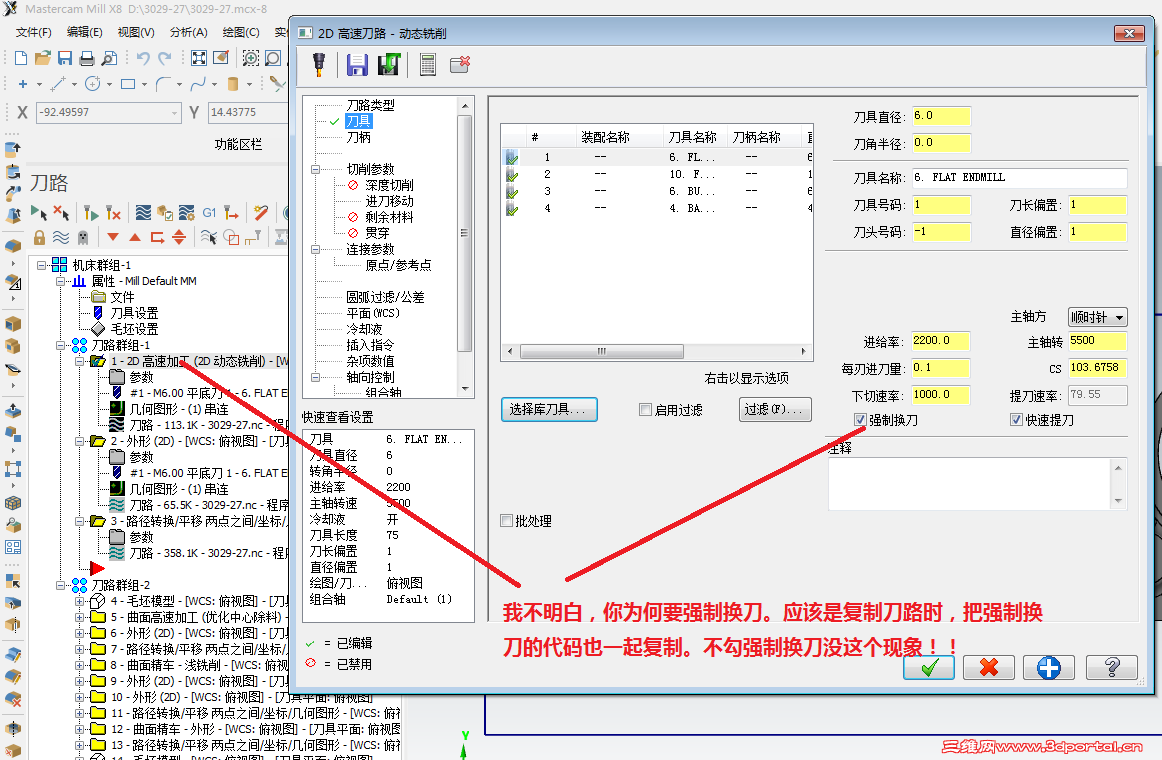Collapse the 连接参数 tree node
This screenshot has width=1162, height=760.
click(x=315, y=249)
